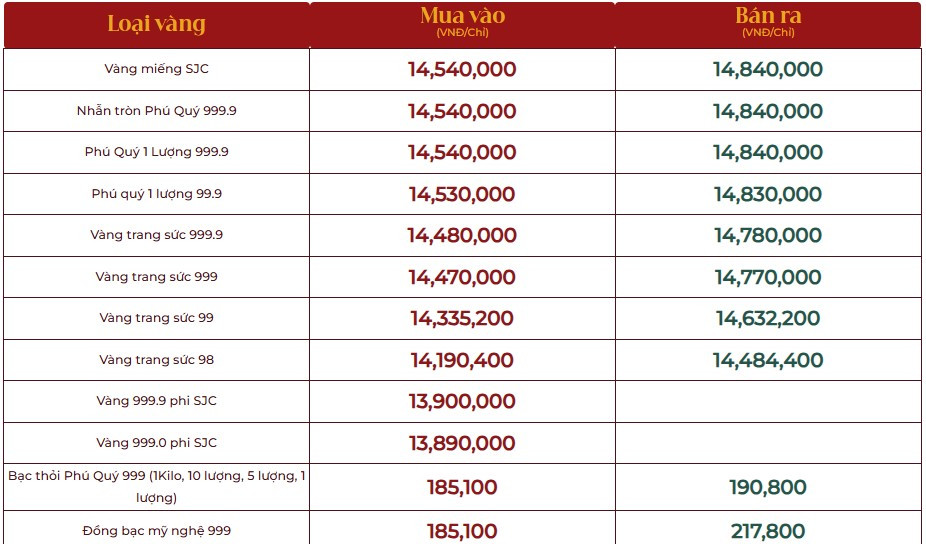Image resolution: width=926 pixels, height=544 pixels.
Task: Select the 14,335,200 buy price cell
Action: [x=462, y=319]
